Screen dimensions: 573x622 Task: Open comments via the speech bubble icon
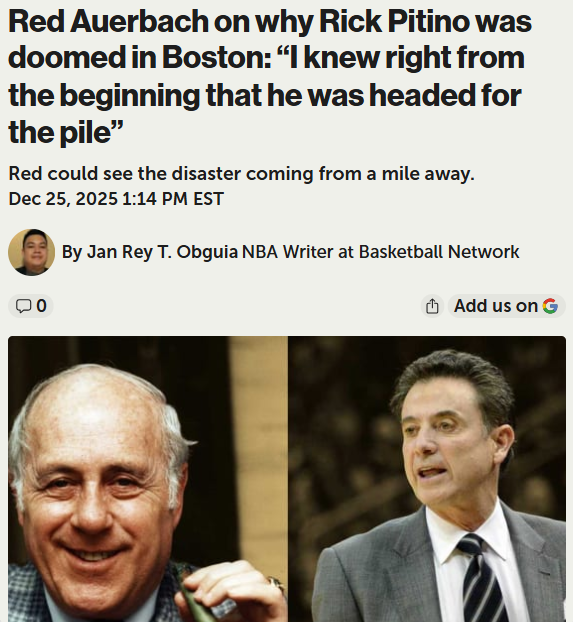coord(23,306)
